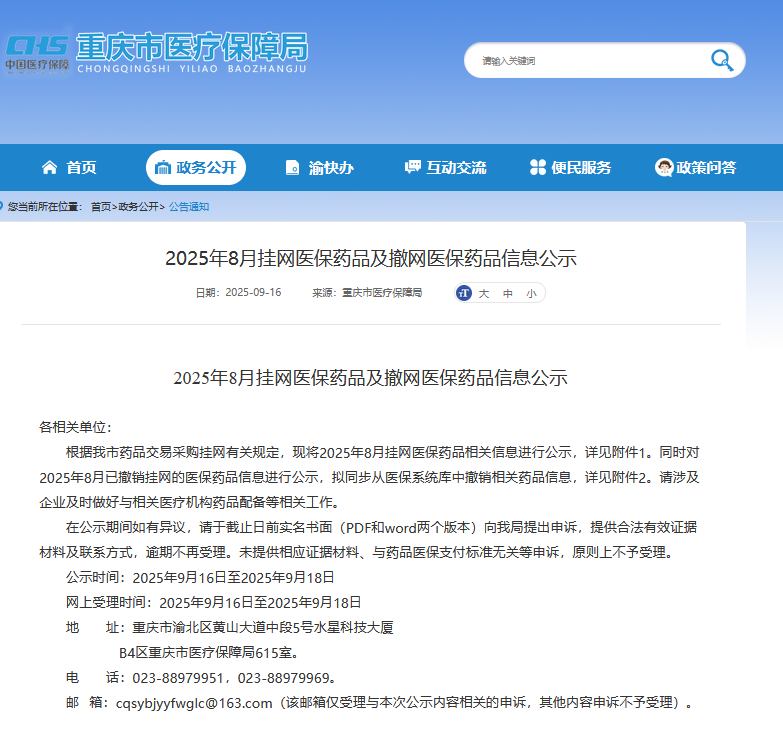Click the clover icon beside 便民服务
The width and height of the screenshot is (783, 735).
pyautogui.click(x=538, y=167)
